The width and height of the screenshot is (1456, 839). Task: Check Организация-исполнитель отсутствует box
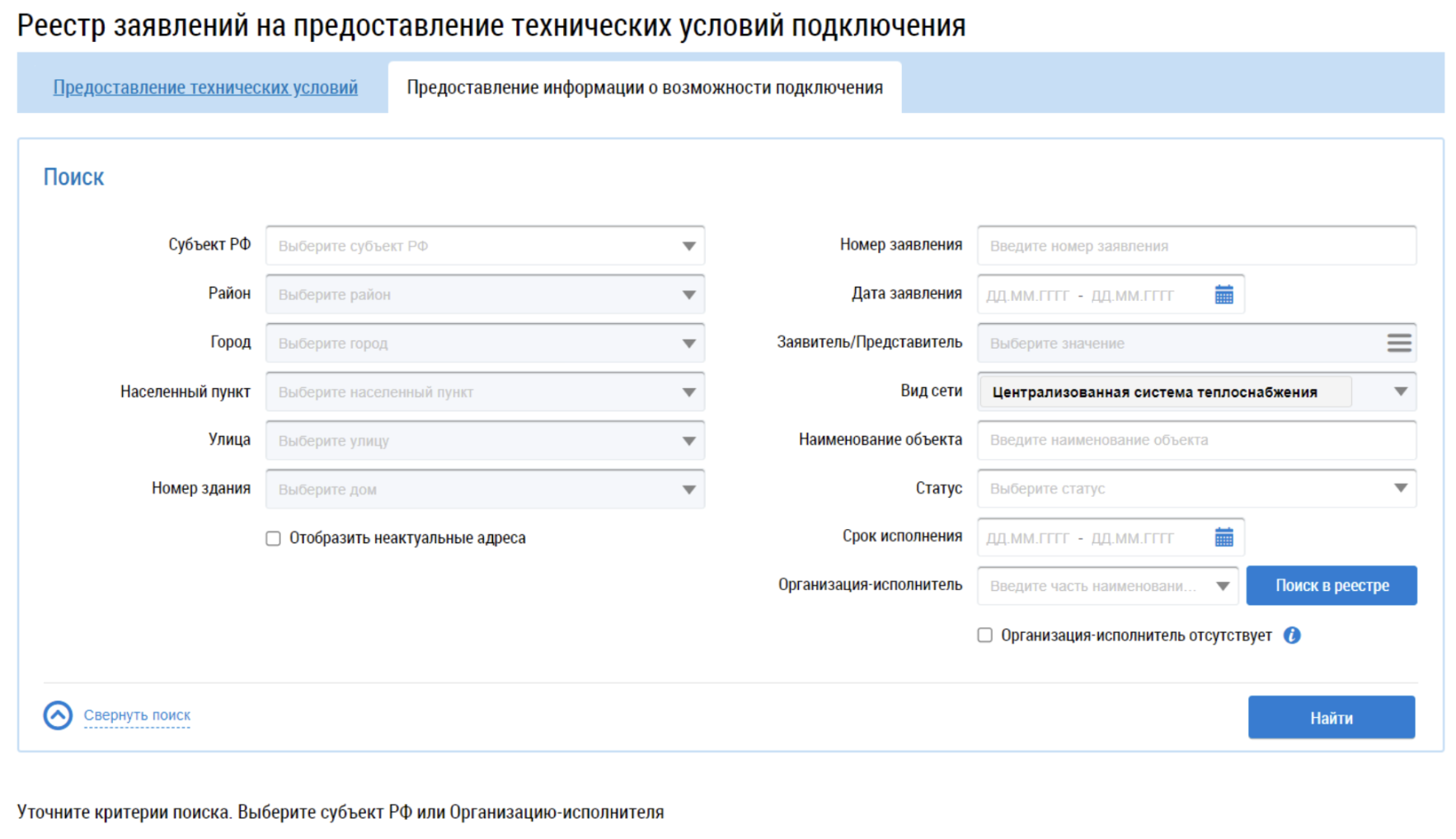(985, 635)
